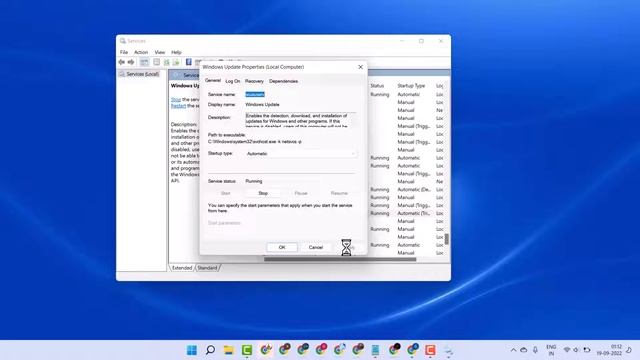The width and height of the screenshot is (640, 360).
Task: Click the Pause service button
Action: 301,193
